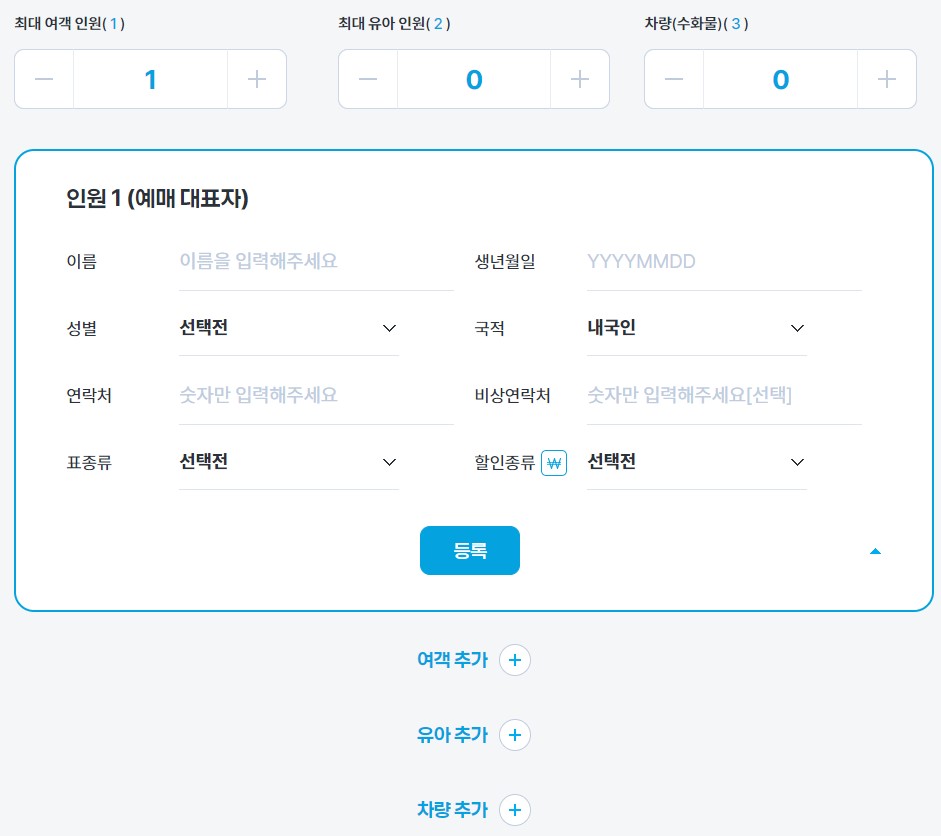Click the plus icon beside 여객 추가
This screenshot has height=836, width=941.
tap(515, 660)
